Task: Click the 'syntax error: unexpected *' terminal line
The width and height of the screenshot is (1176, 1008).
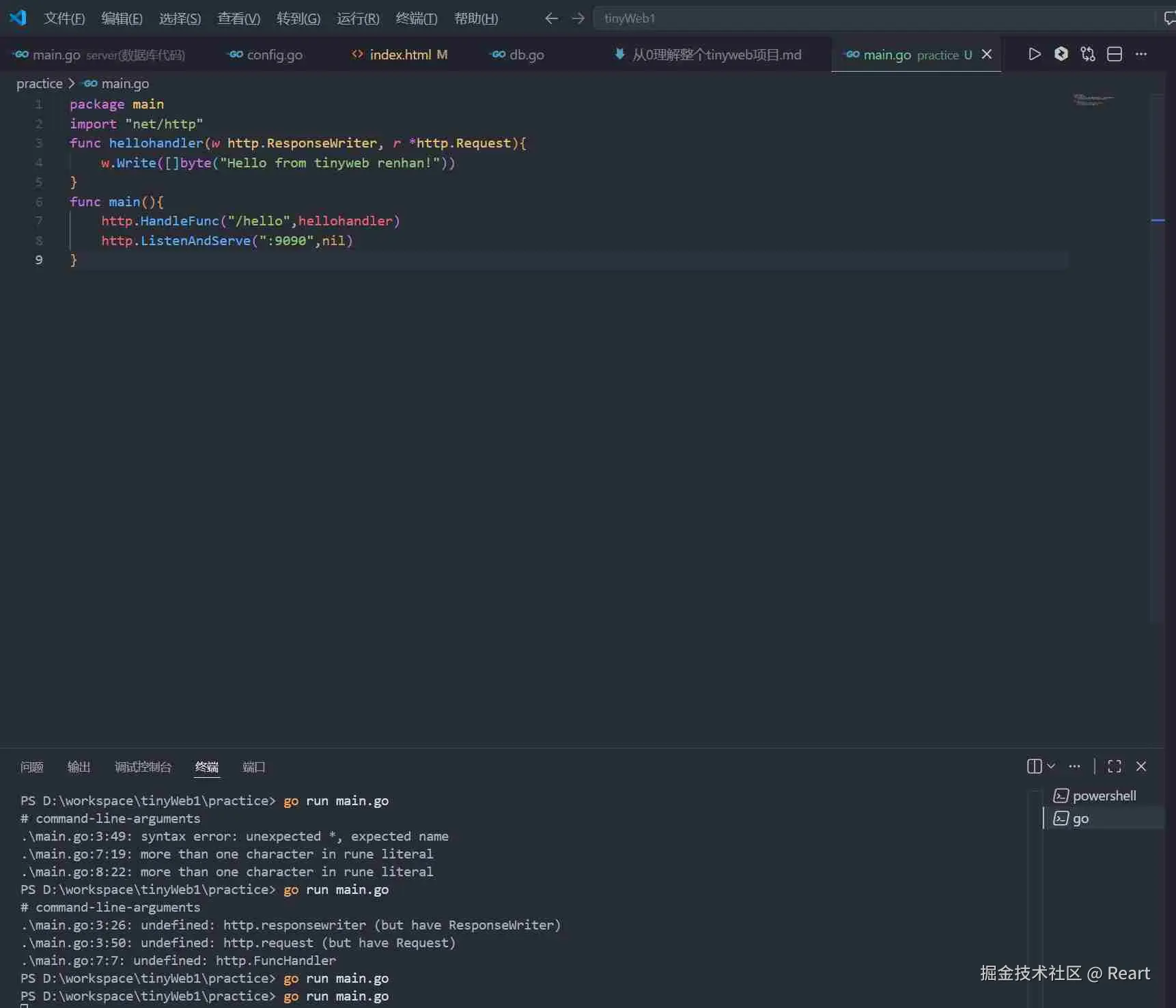Action: tap(234, 836)
